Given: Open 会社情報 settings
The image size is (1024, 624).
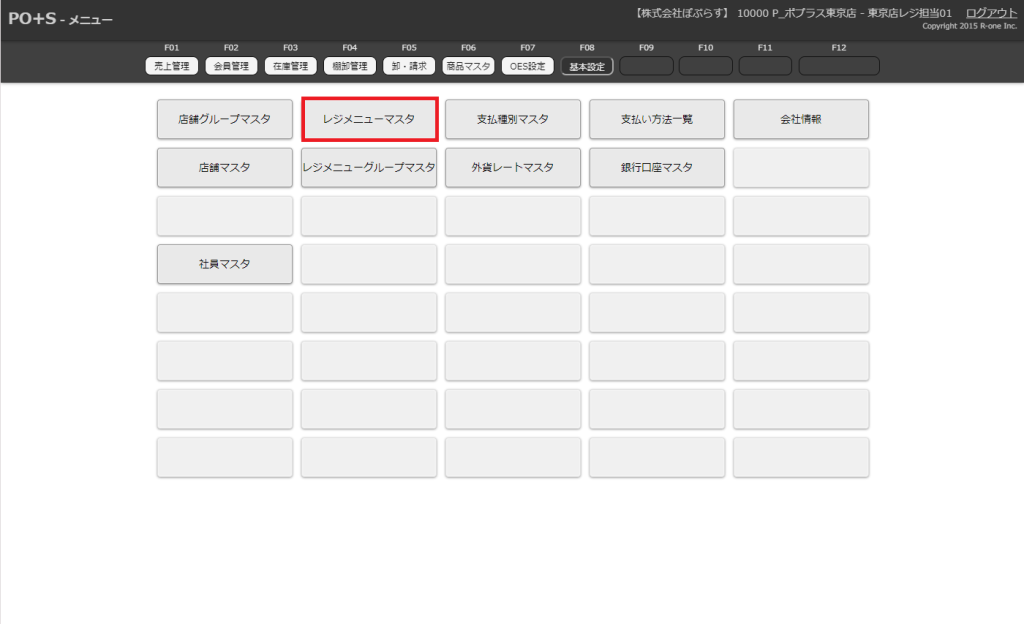Looking at the screenshot, I should [x=801, y=119].
